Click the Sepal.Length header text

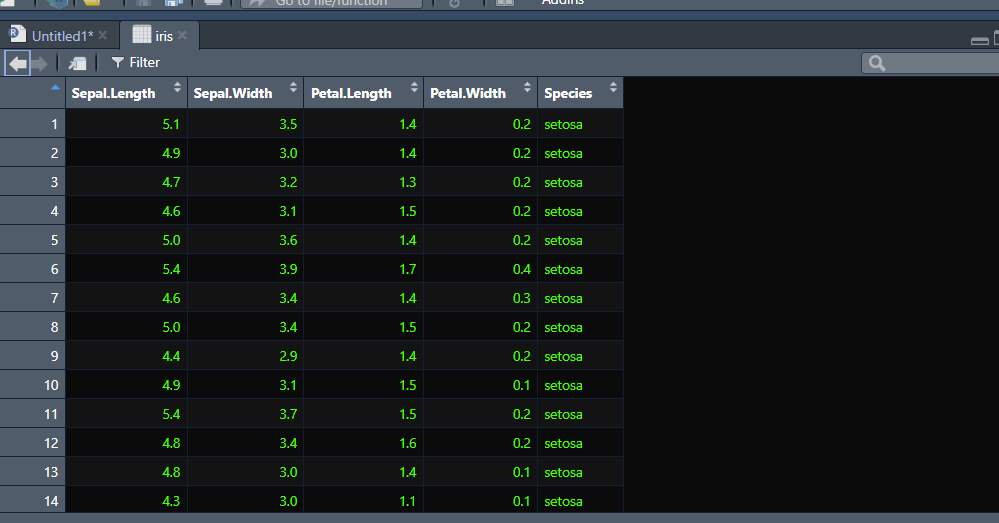pos(113,94)
